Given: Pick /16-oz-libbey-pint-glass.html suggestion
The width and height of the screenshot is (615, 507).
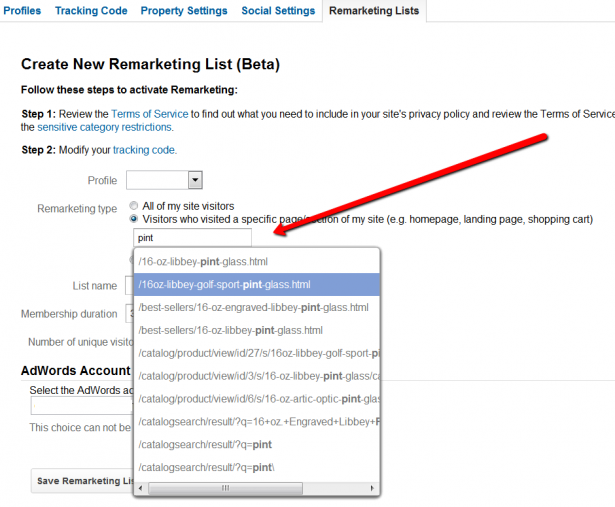Looking at the screenshot, I should 257,262.
